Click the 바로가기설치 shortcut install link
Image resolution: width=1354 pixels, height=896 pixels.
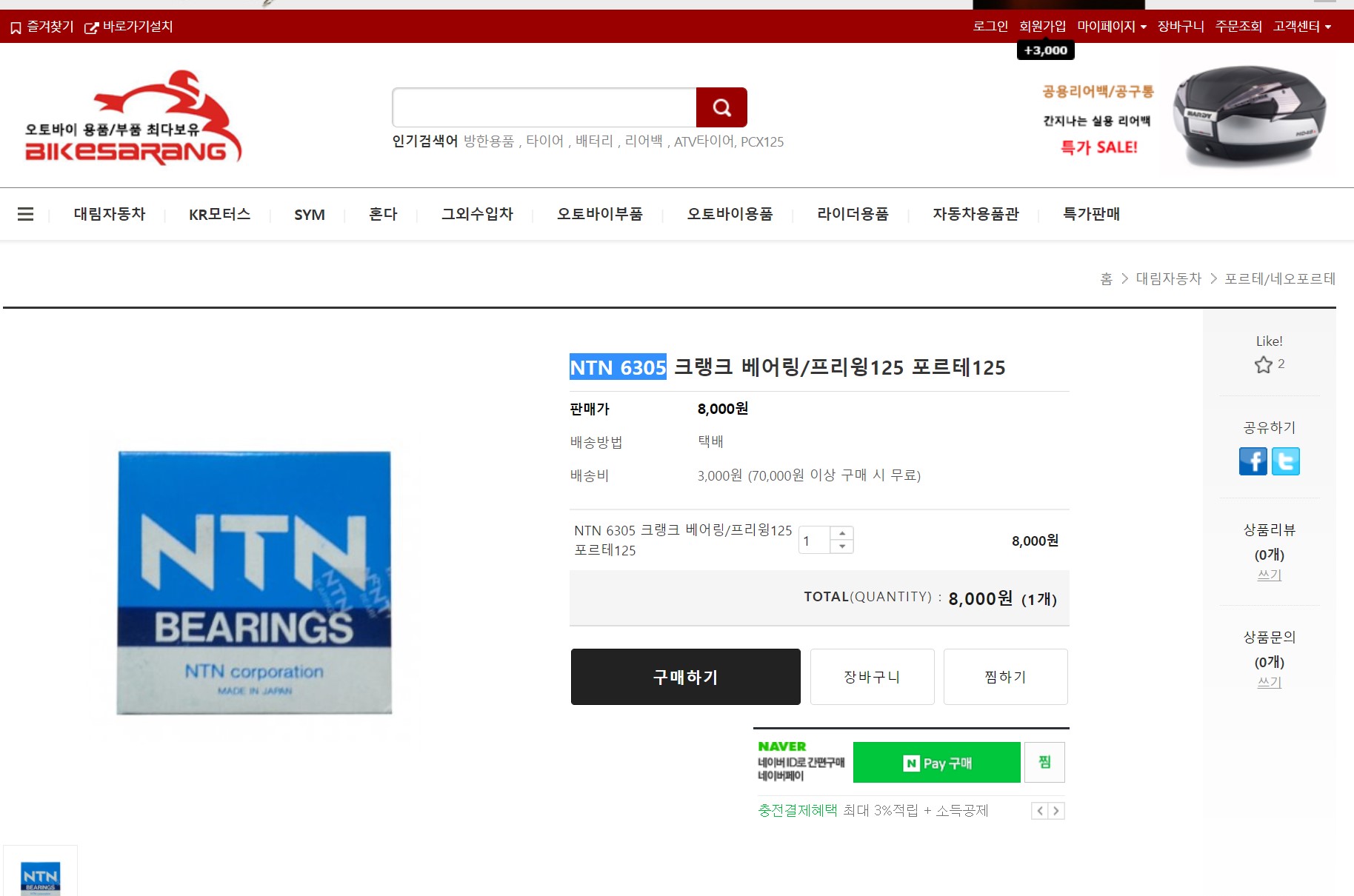click(129, 27)
